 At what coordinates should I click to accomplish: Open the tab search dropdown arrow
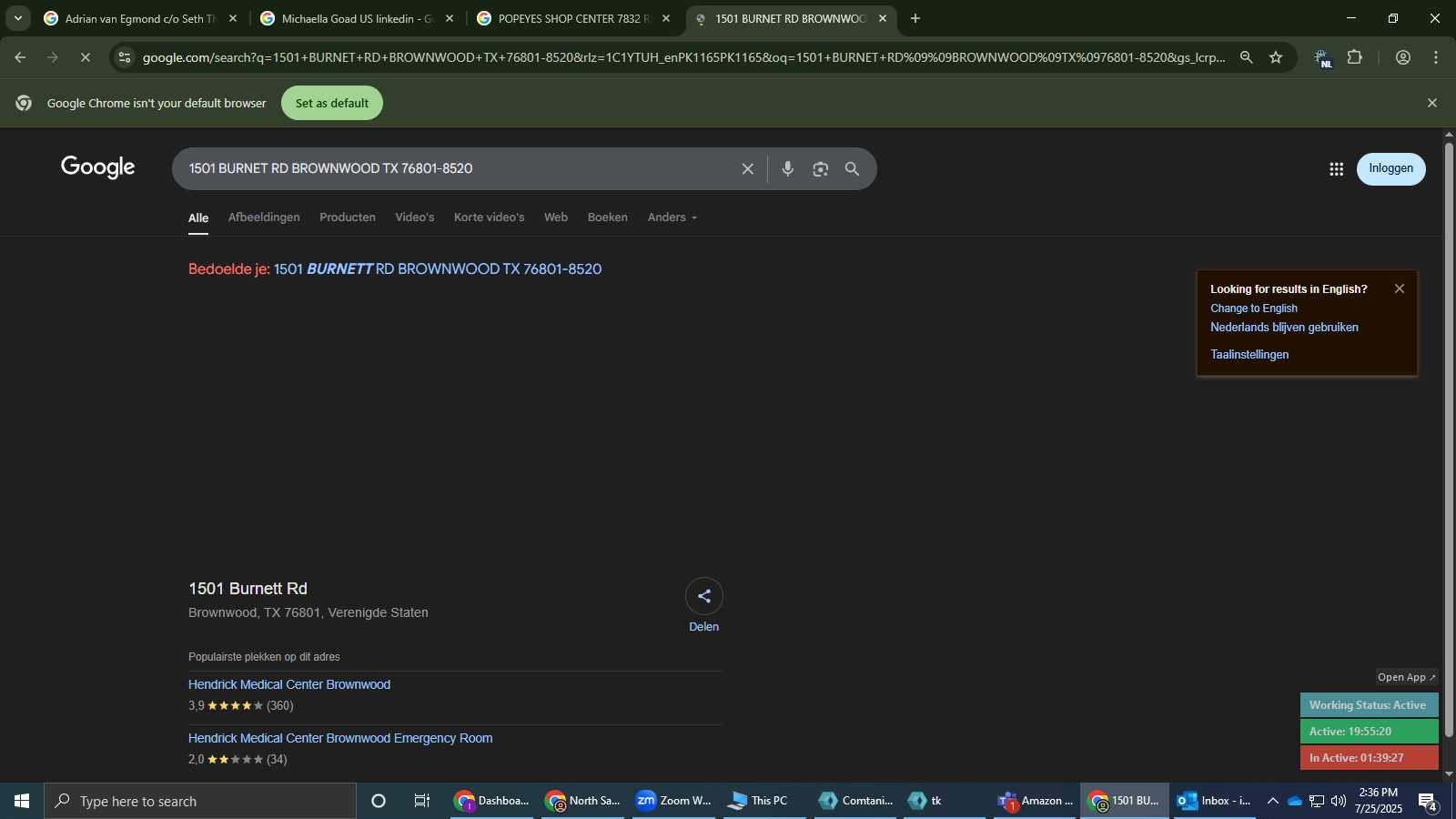click(x=18, y=18)
